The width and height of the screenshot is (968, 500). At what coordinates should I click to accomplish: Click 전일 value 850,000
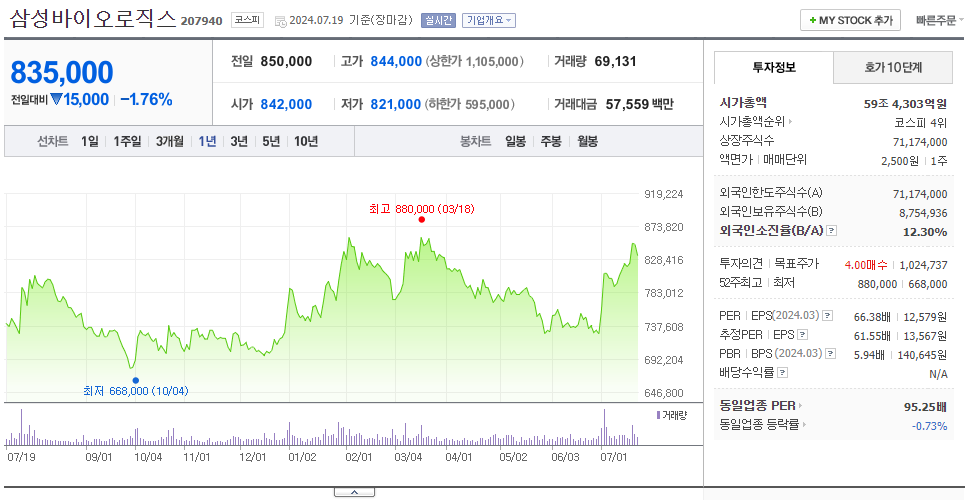point(286,62)
